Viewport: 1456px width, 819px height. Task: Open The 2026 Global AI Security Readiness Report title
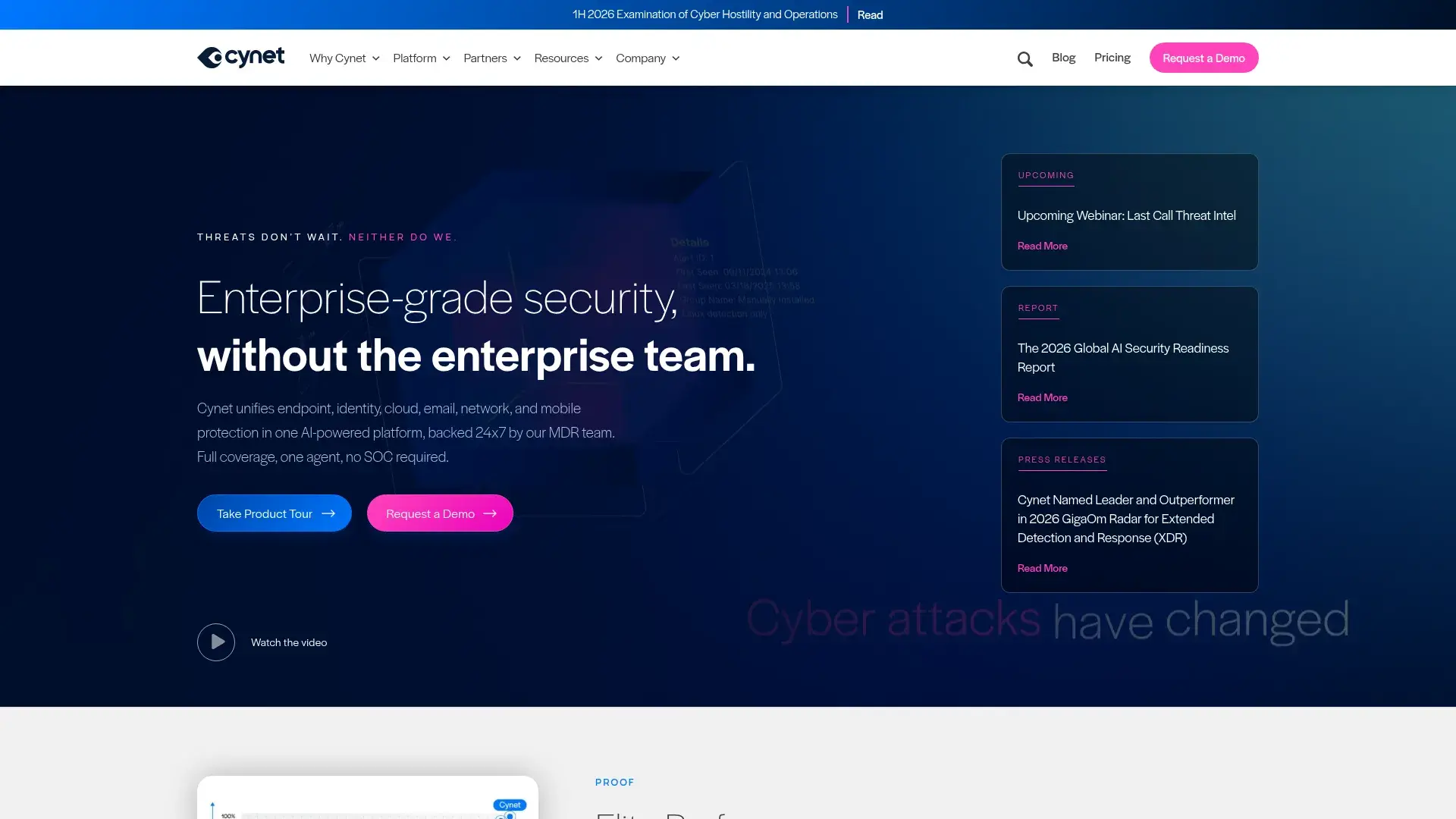click(x=1123, y=357)
